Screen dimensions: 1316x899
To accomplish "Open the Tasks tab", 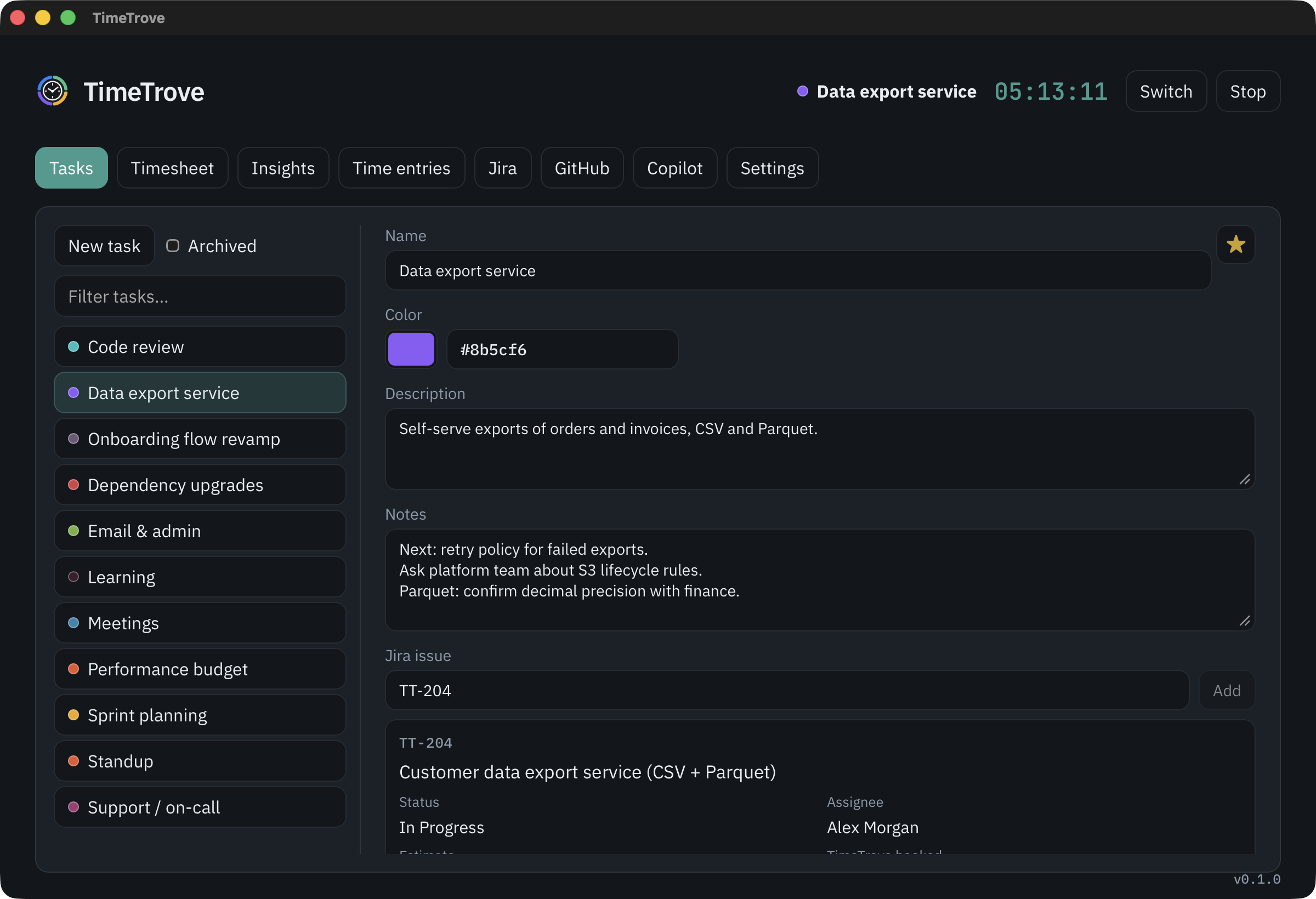I will pyautogui.click(x=71, y=168).
